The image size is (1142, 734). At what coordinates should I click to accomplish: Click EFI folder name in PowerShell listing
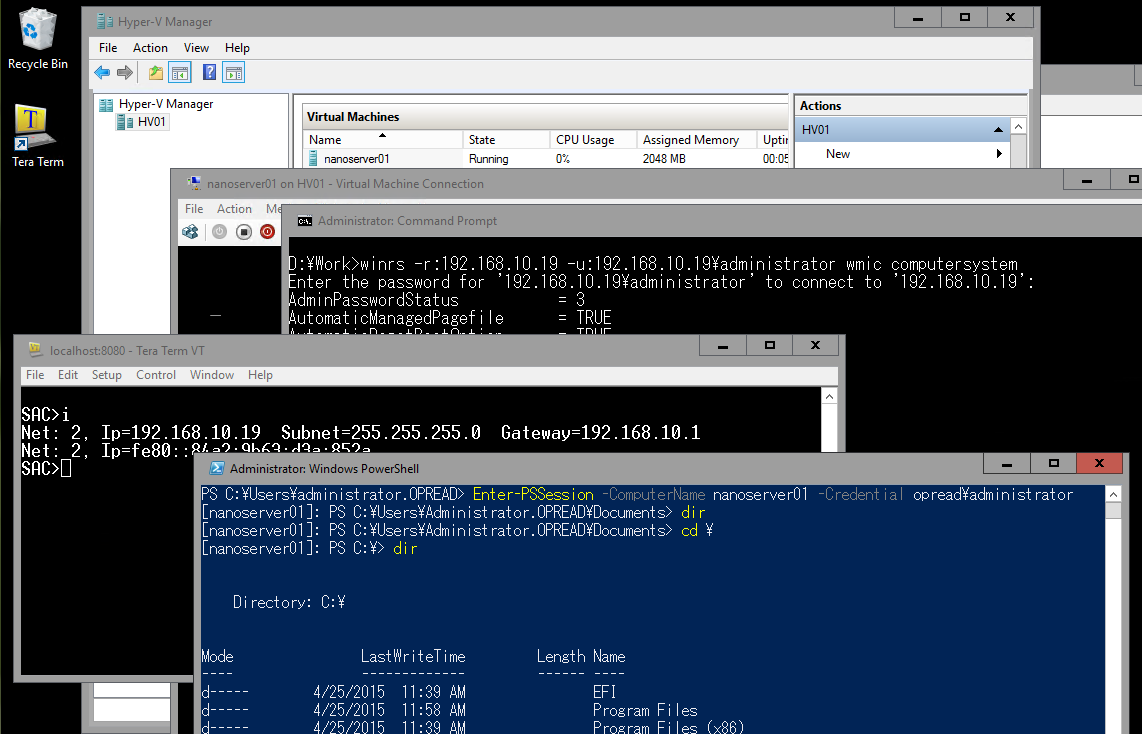(x=605, y=692)
